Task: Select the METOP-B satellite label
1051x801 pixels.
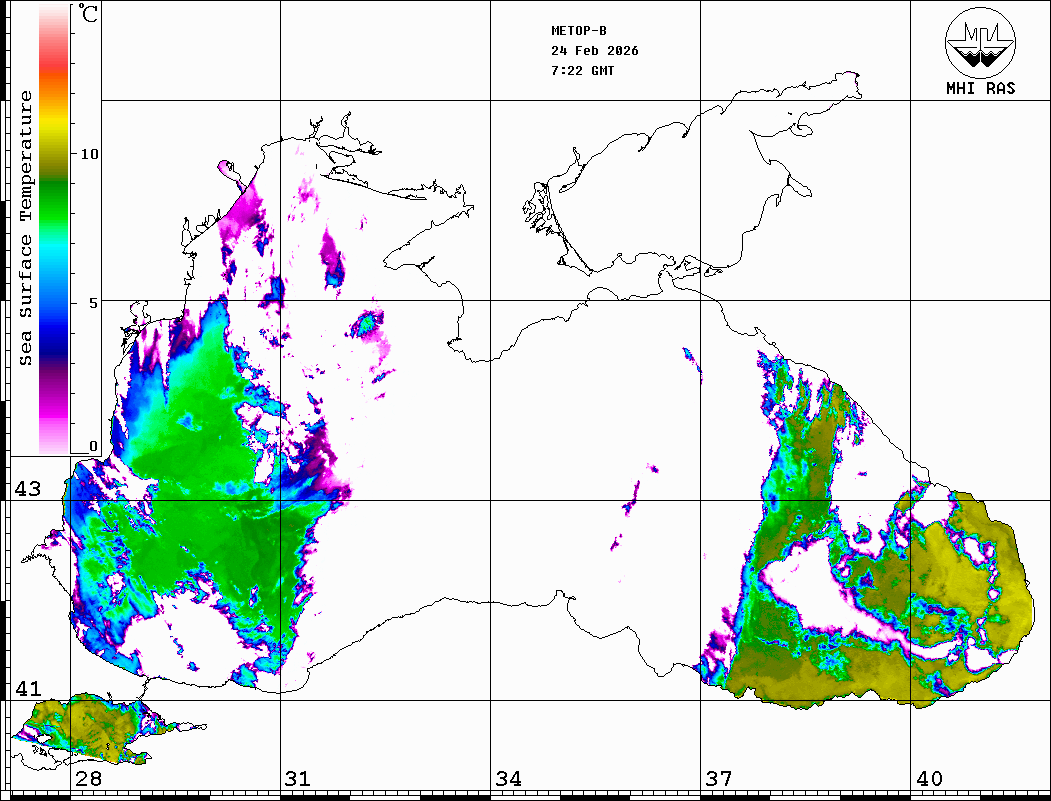Action: coord(578,30)
